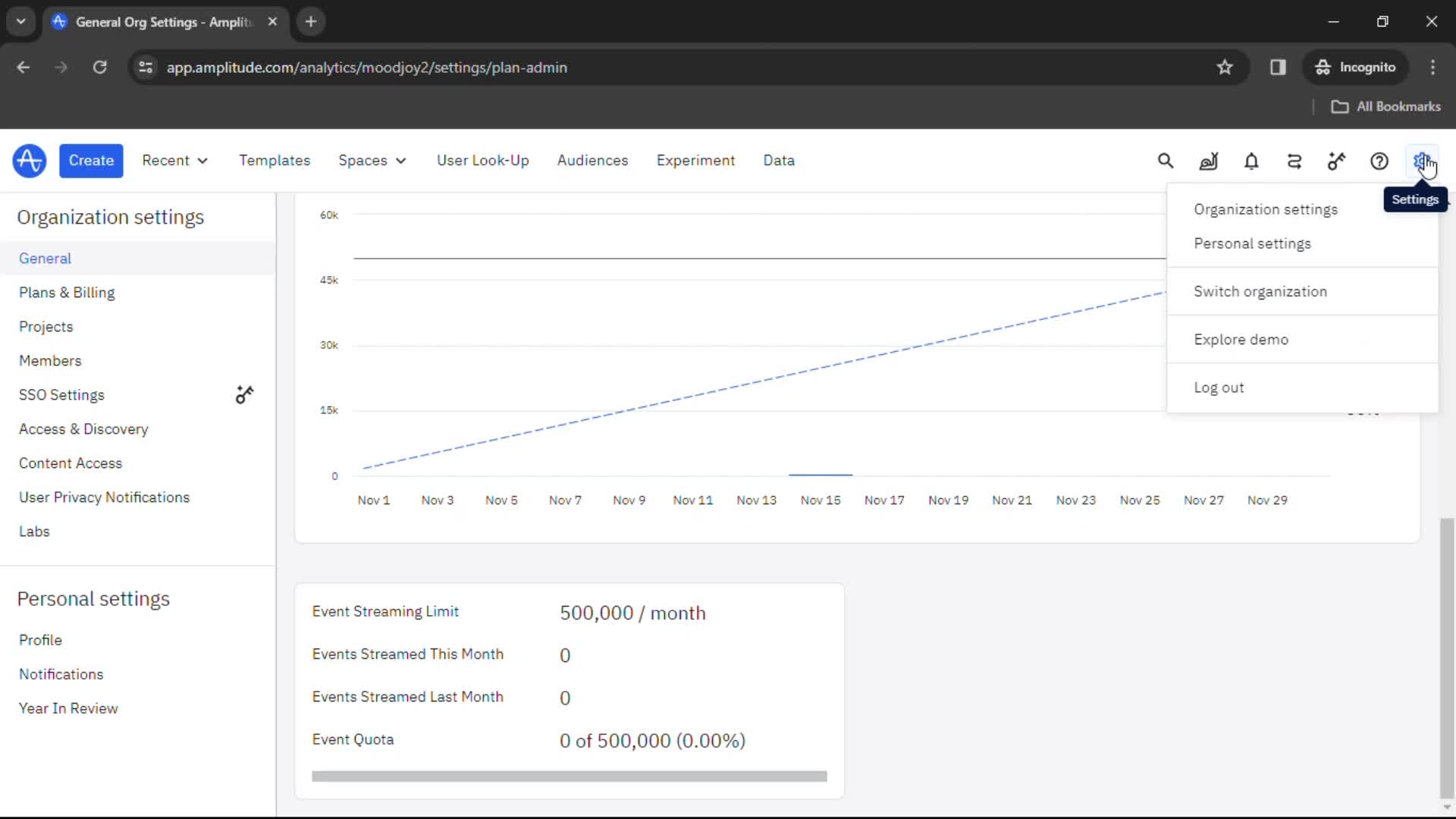
Task: Click the help question mark icon
Action: click(1379, 160)
